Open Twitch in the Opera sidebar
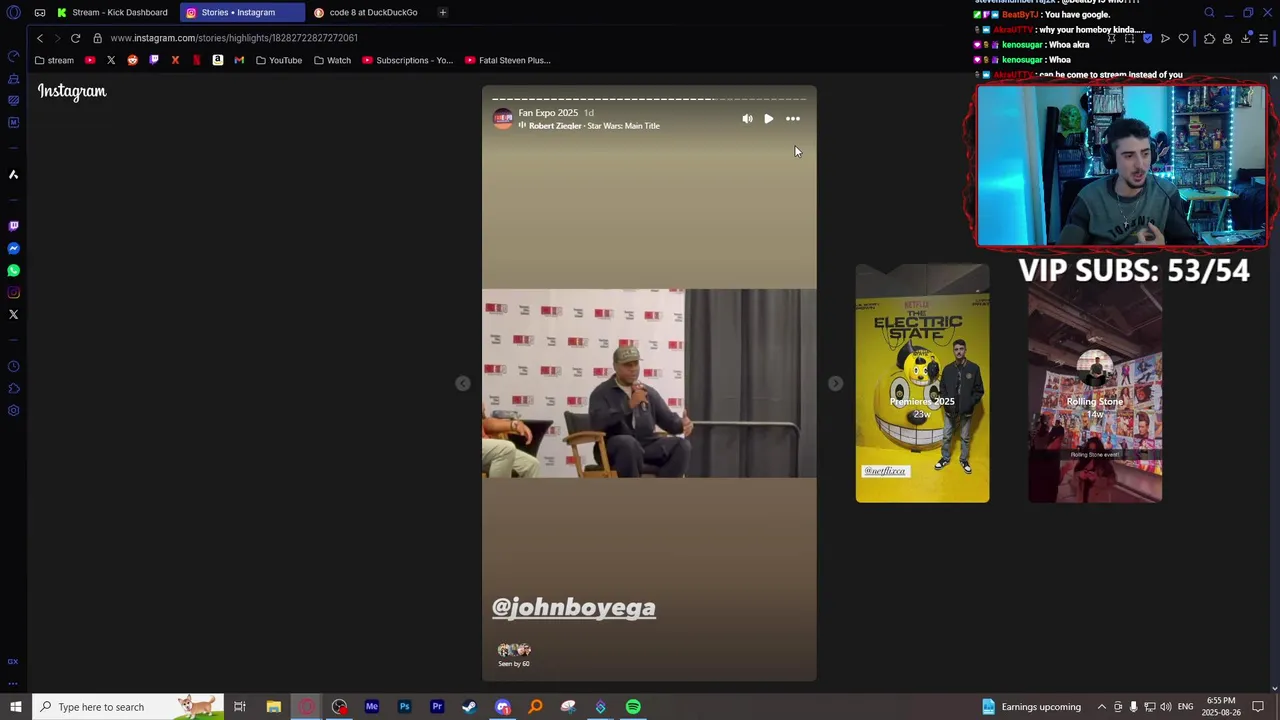 pyautogui.click(x=13, y=226)
